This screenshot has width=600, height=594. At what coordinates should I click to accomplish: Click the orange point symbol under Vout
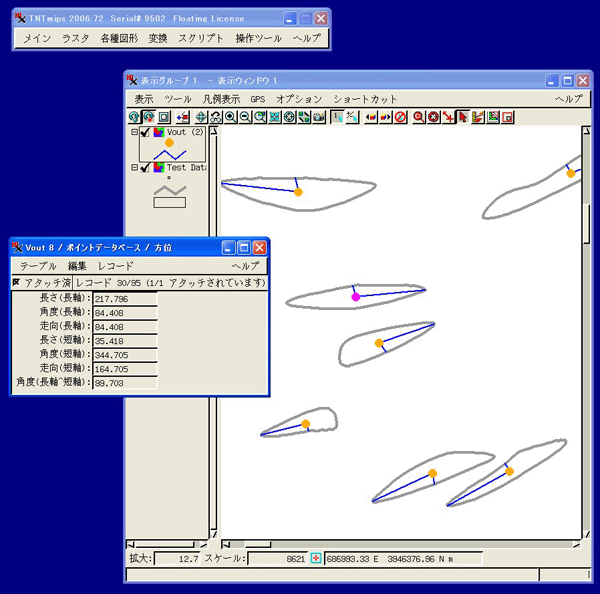(169, 143)
